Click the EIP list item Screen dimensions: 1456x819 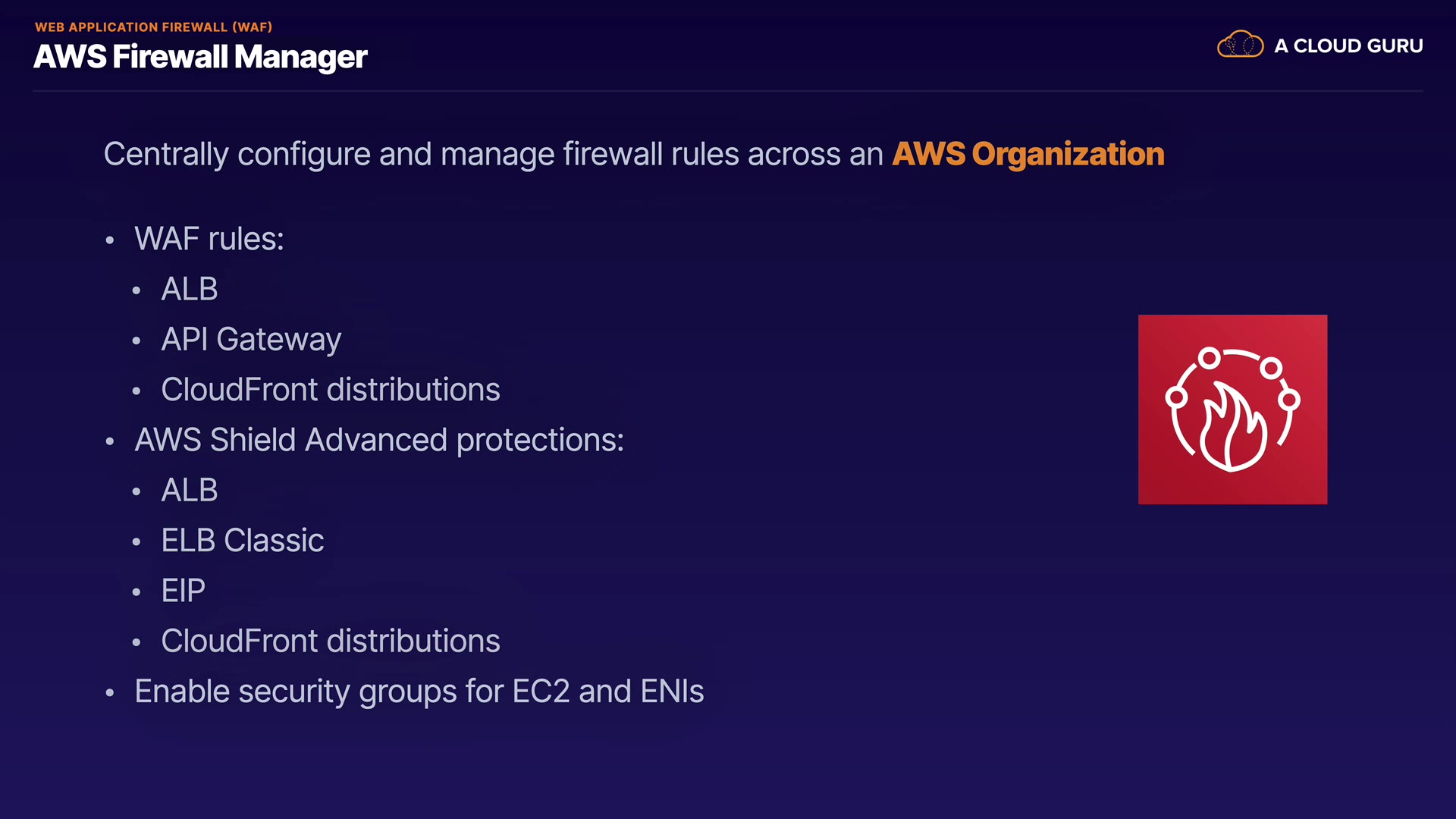coord(184,591)
